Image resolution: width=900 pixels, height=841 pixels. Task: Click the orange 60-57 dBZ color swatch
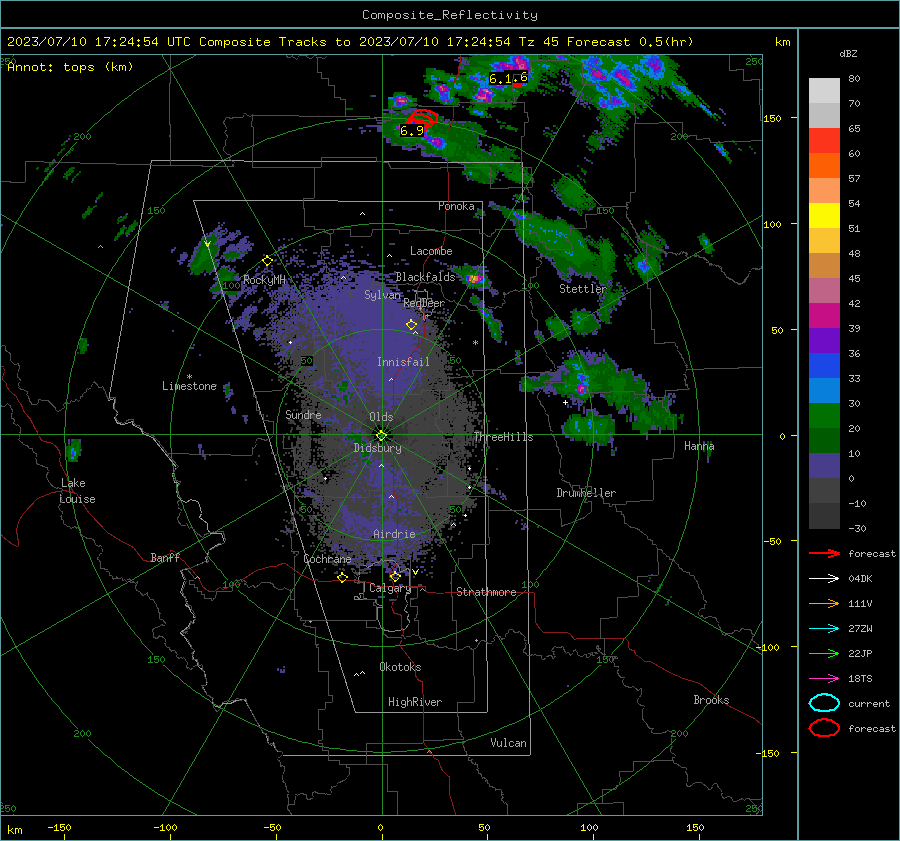click(824, 166)
